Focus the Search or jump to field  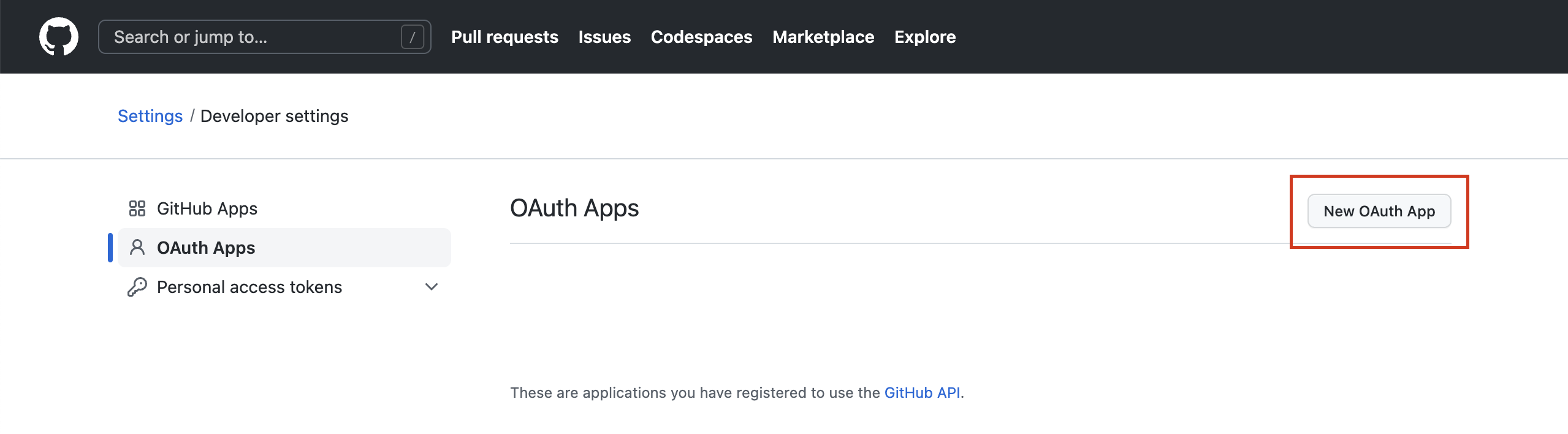tap(264, 37)
